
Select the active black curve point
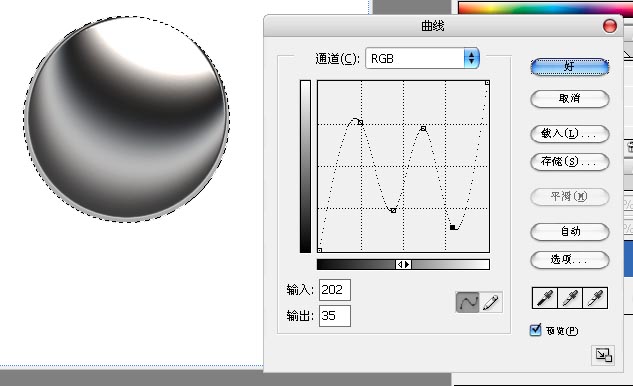tap(453, 228)
